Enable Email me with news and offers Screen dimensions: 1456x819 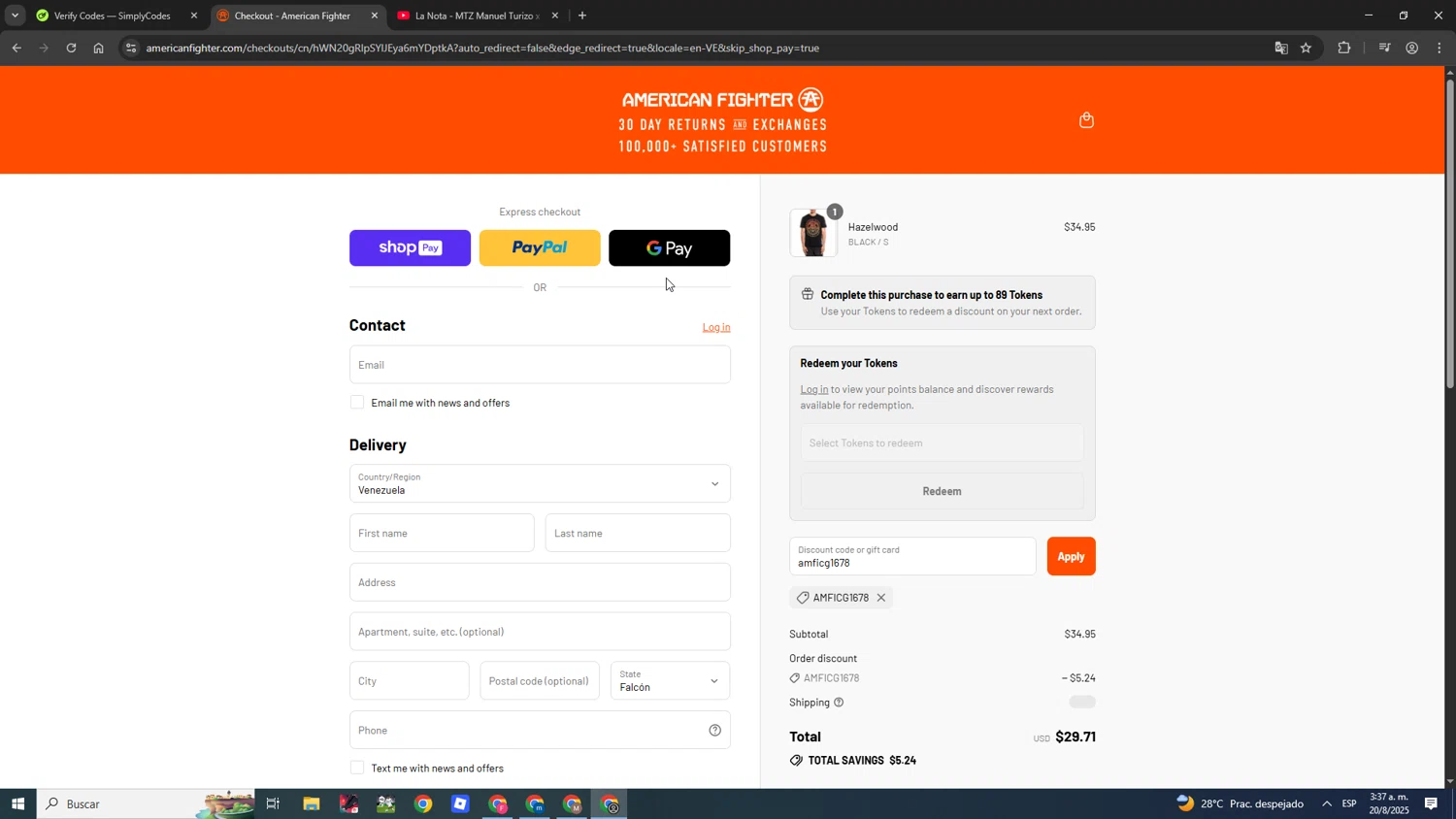(357, 403)
